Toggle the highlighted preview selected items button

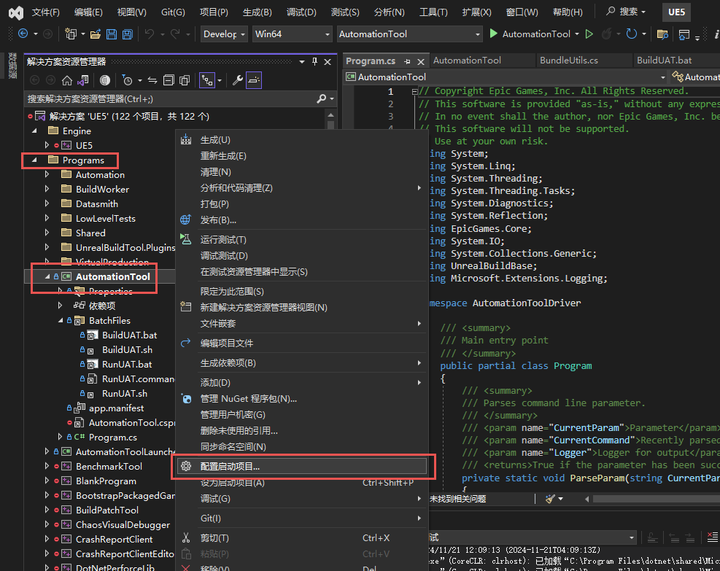[254, 80]
